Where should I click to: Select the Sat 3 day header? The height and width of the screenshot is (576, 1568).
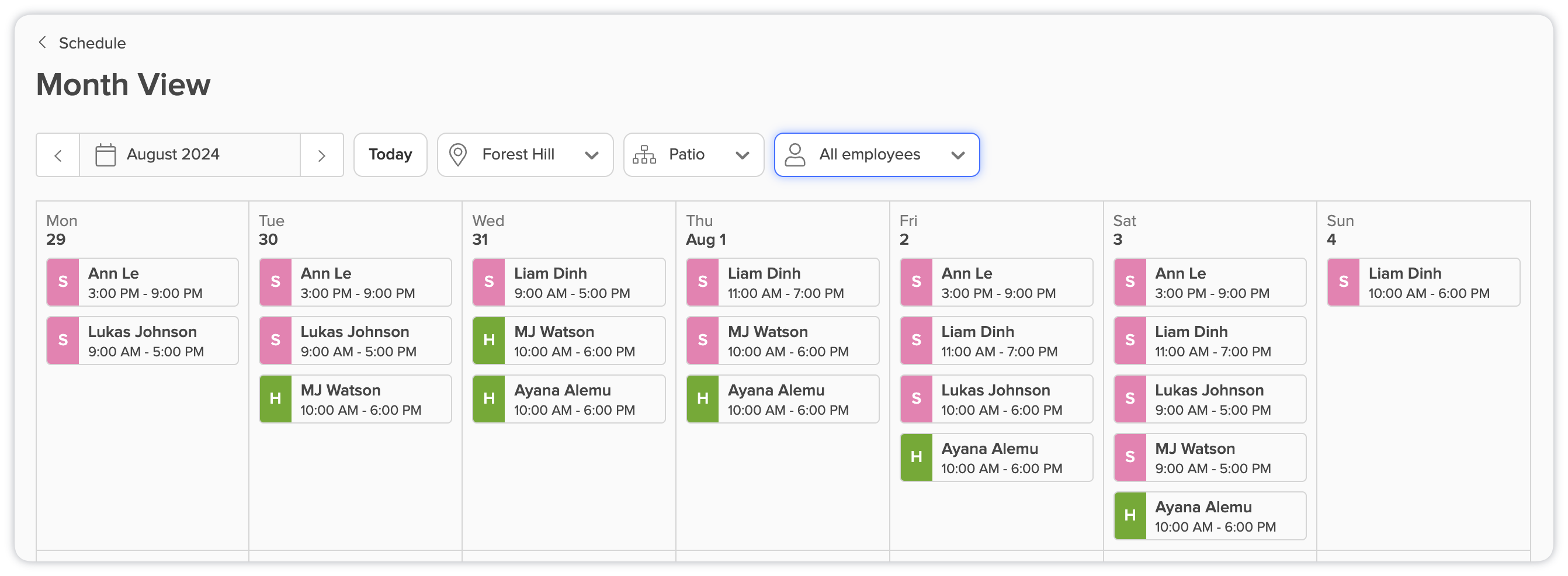click(1125, 230)
